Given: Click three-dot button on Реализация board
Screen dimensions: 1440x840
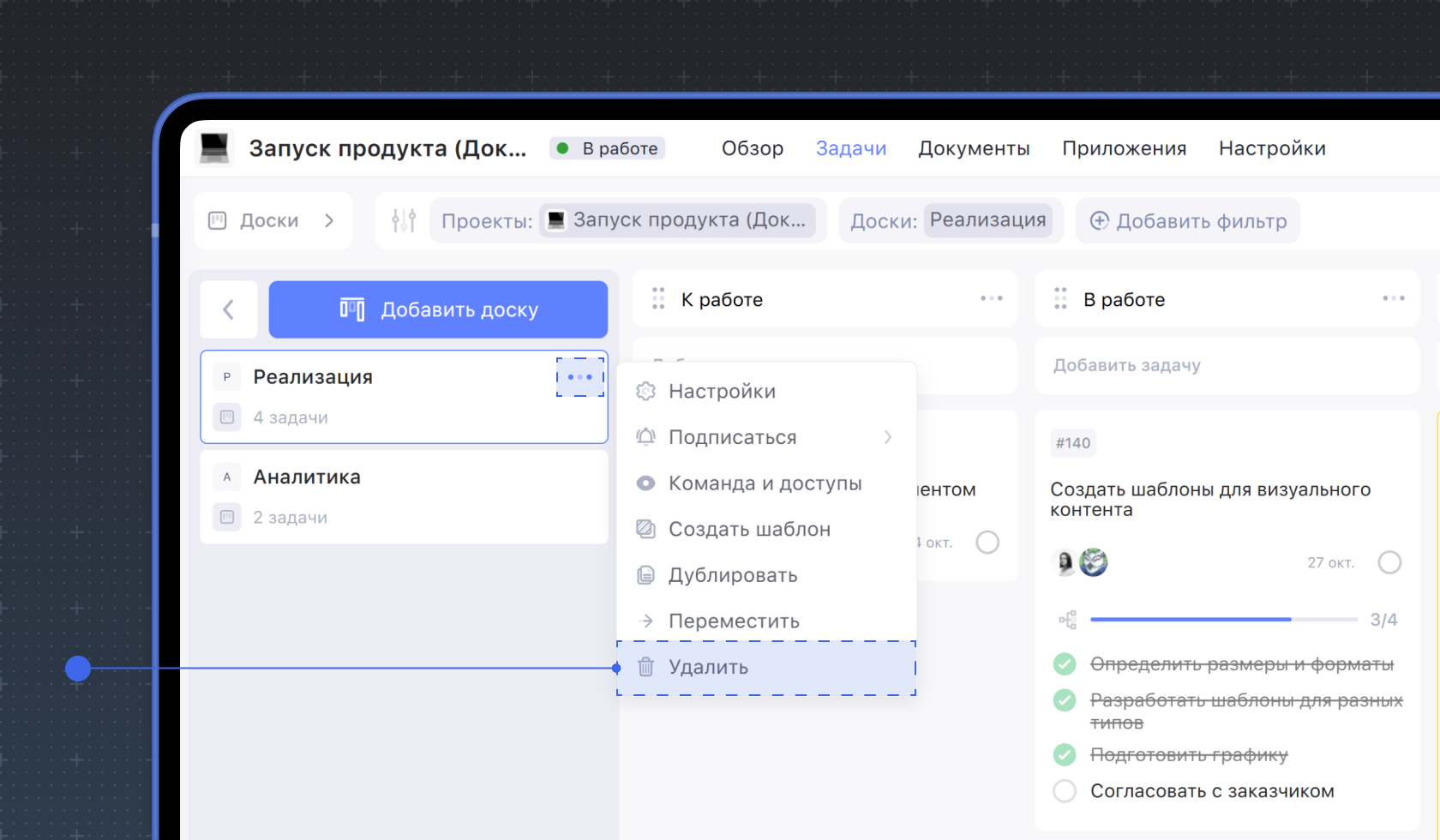Looking at the screenshot, I should (580, 377).
